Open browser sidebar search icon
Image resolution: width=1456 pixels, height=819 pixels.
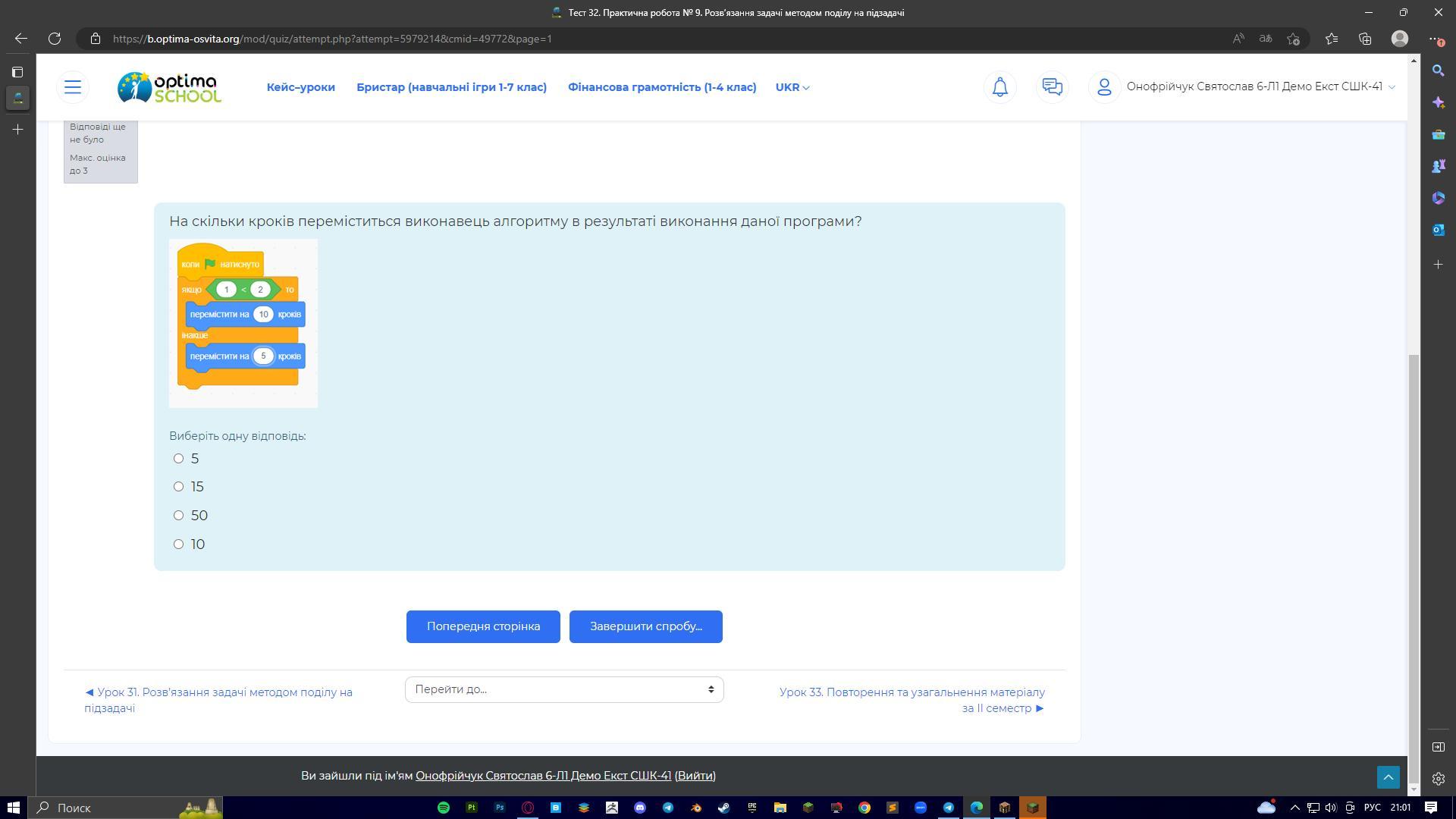tap(1438, 71)
